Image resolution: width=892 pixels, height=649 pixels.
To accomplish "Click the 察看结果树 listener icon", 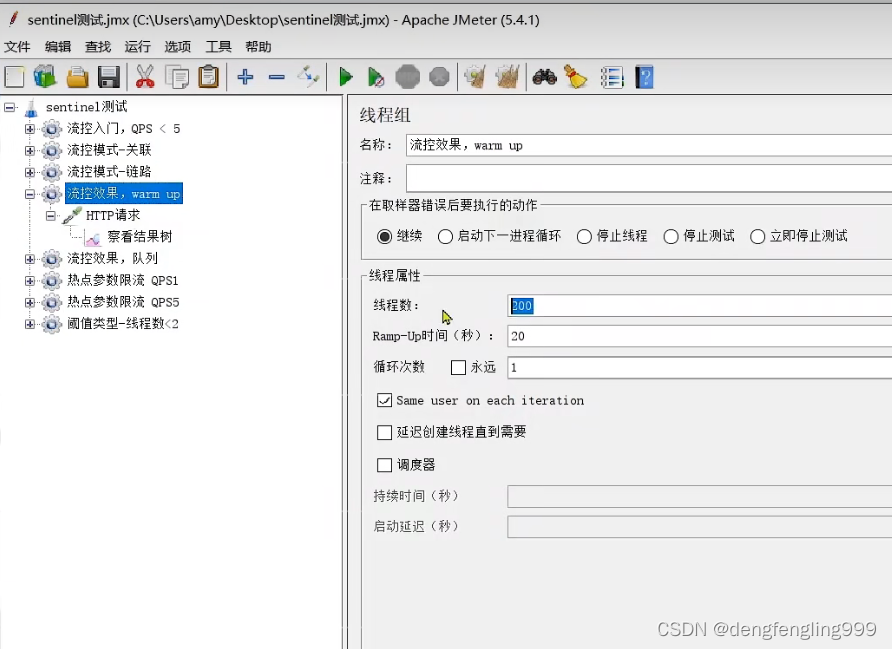I will point(93,237).
